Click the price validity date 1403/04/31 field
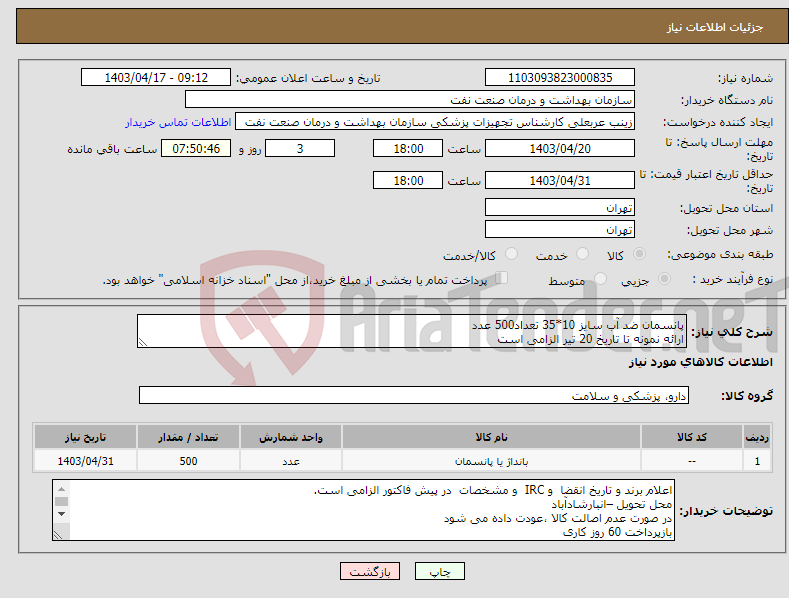This screenshot has width=789, height=598. 560,180
